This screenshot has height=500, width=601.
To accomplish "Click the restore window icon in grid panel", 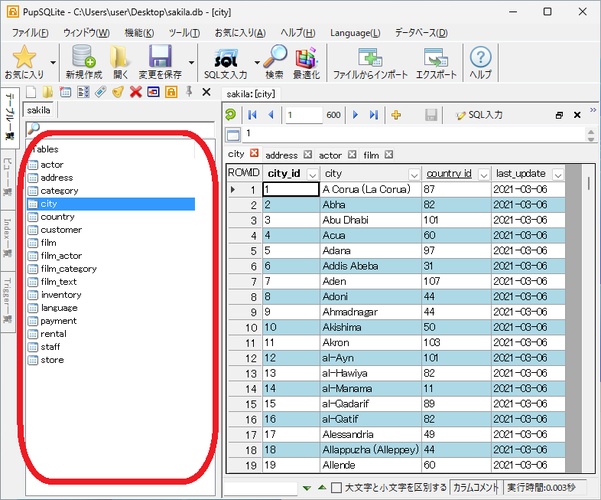I will pos(559,115).
